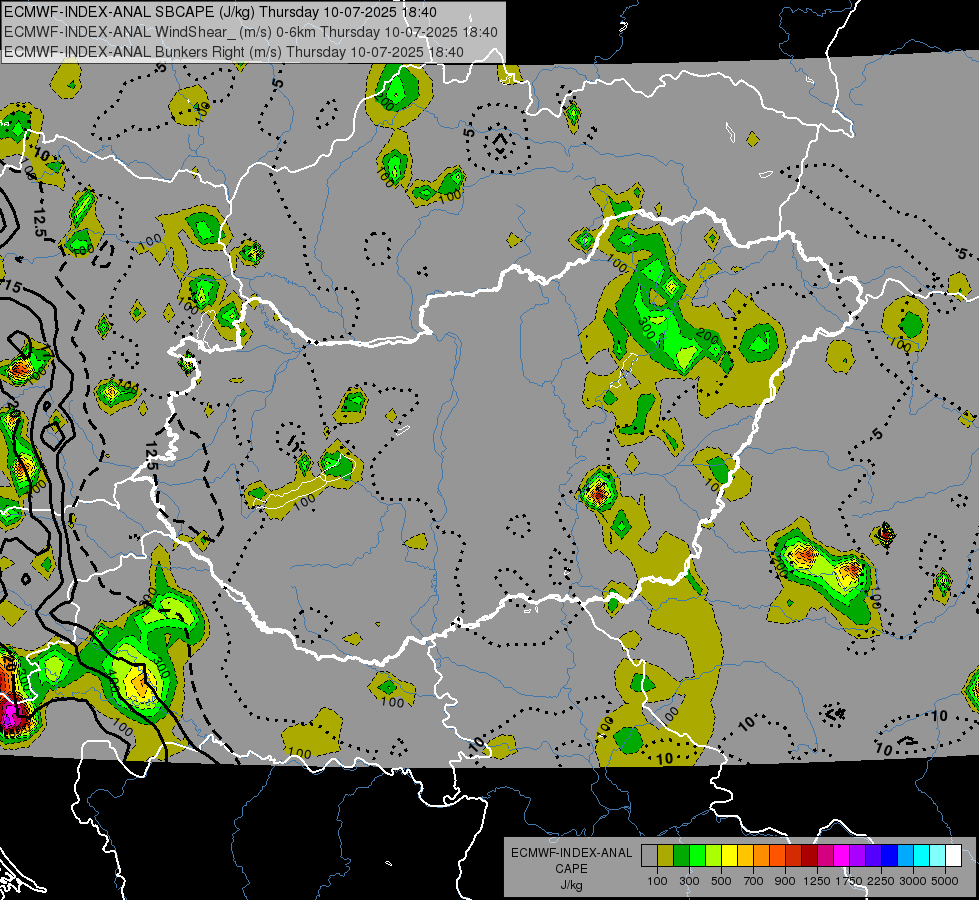Click the bright green legend swatch
The height and width of the screenshot is (900, 979).
[697, 856]
